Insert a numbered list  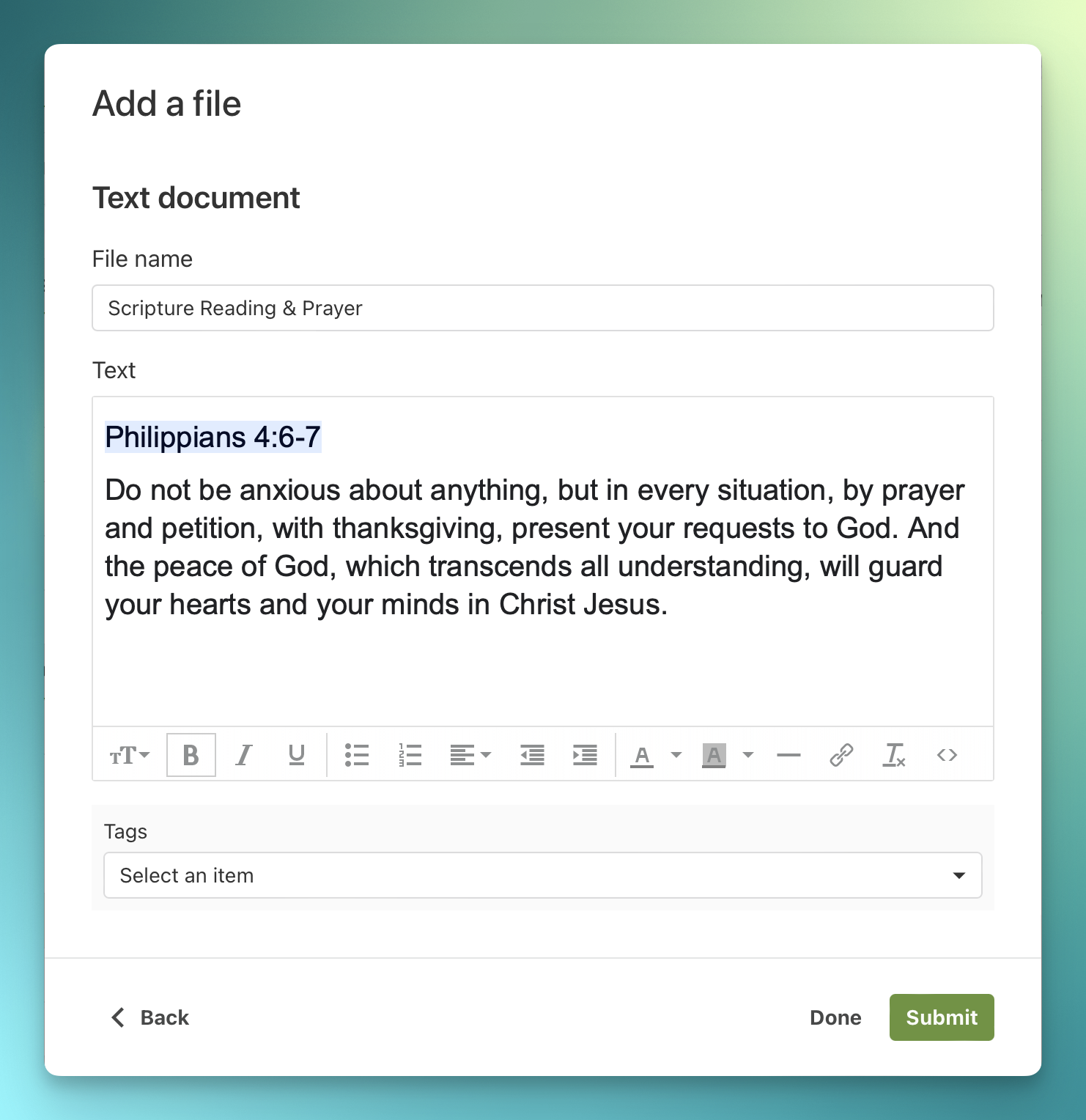(410, 755)
